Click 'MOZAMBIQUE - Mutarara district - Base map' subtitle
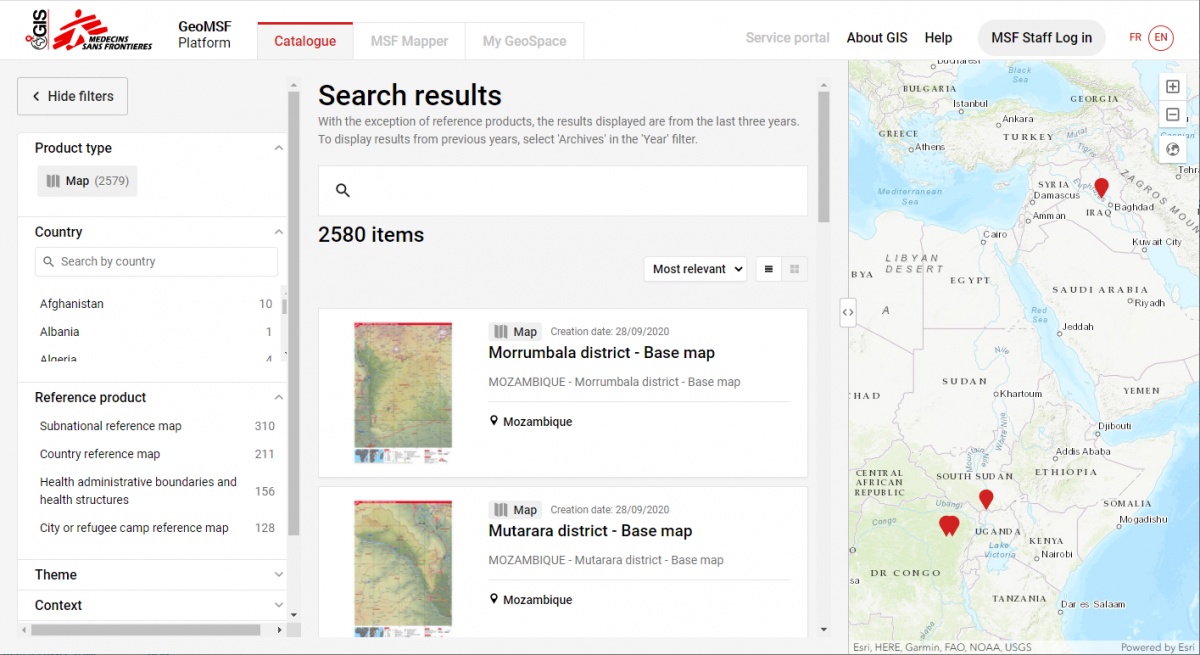 (x=606, y=560)
